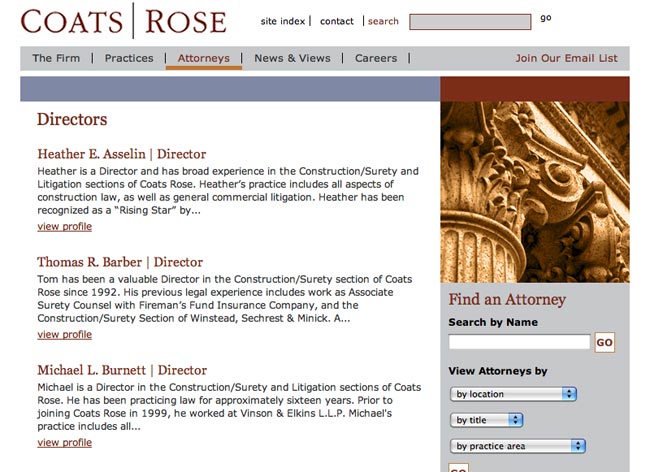The height and width of the screenshot is (472, 650).
Task: Open the Practices menu
Action: (x=129, y=58)
